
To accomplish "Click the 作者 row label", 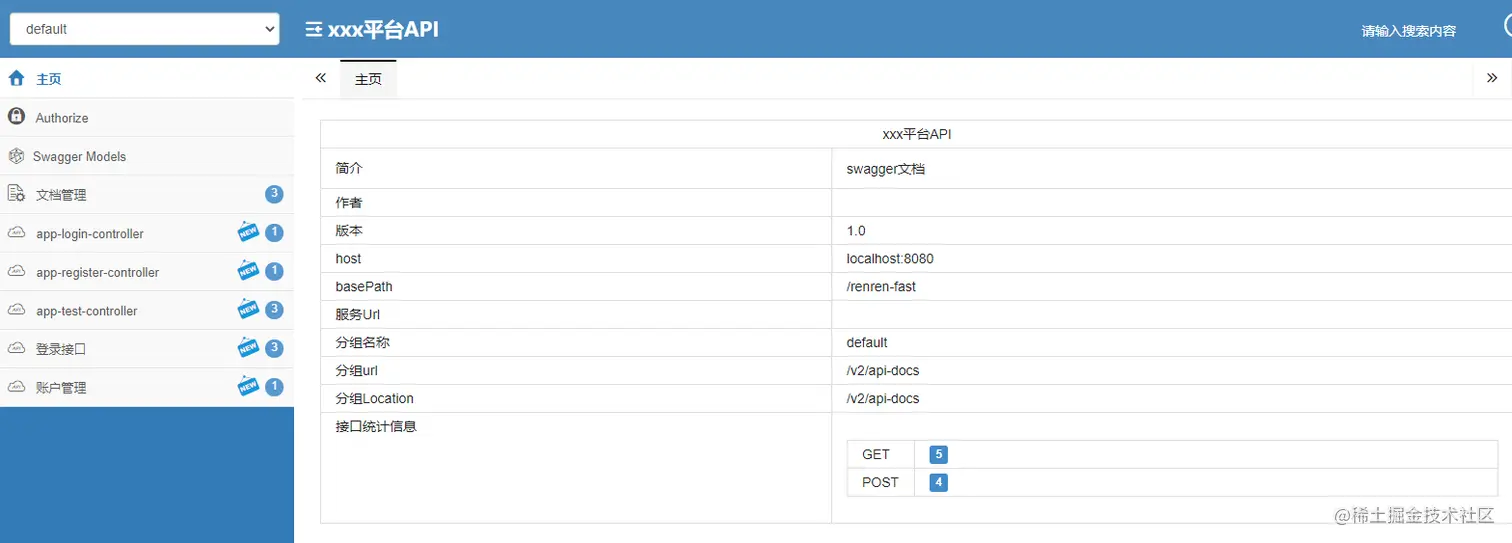I will point(349,202).
